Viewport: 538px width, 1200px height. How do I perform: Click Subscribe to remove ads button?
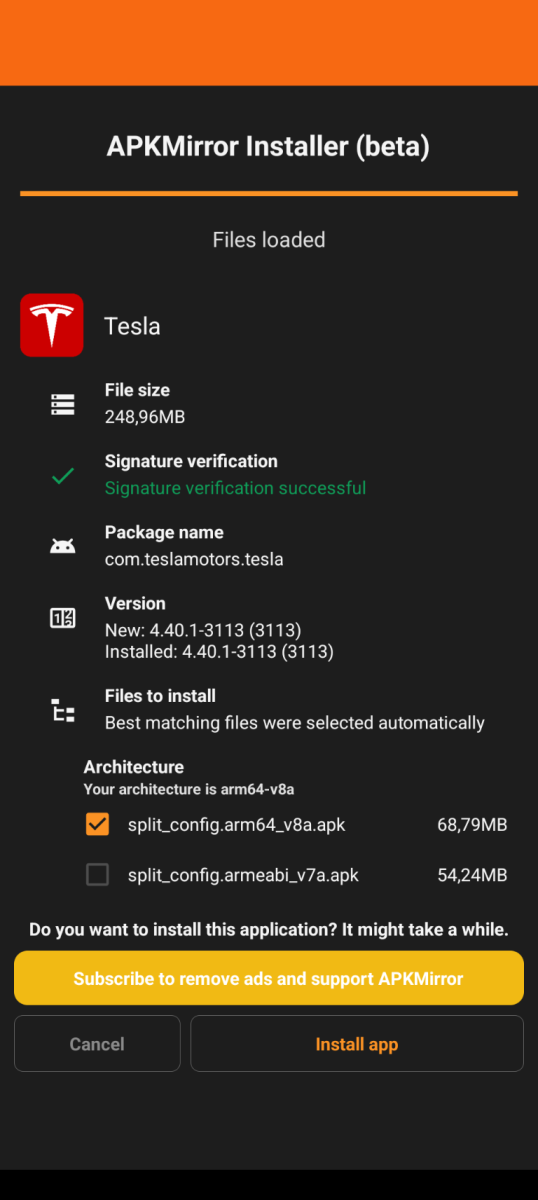point(269,978)
